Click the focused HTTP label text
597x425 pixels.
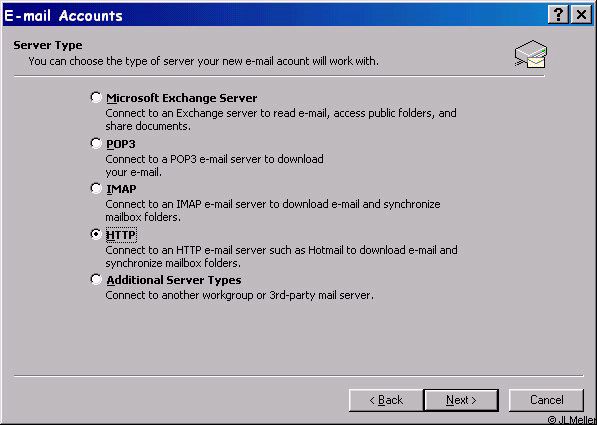point(121,235)
